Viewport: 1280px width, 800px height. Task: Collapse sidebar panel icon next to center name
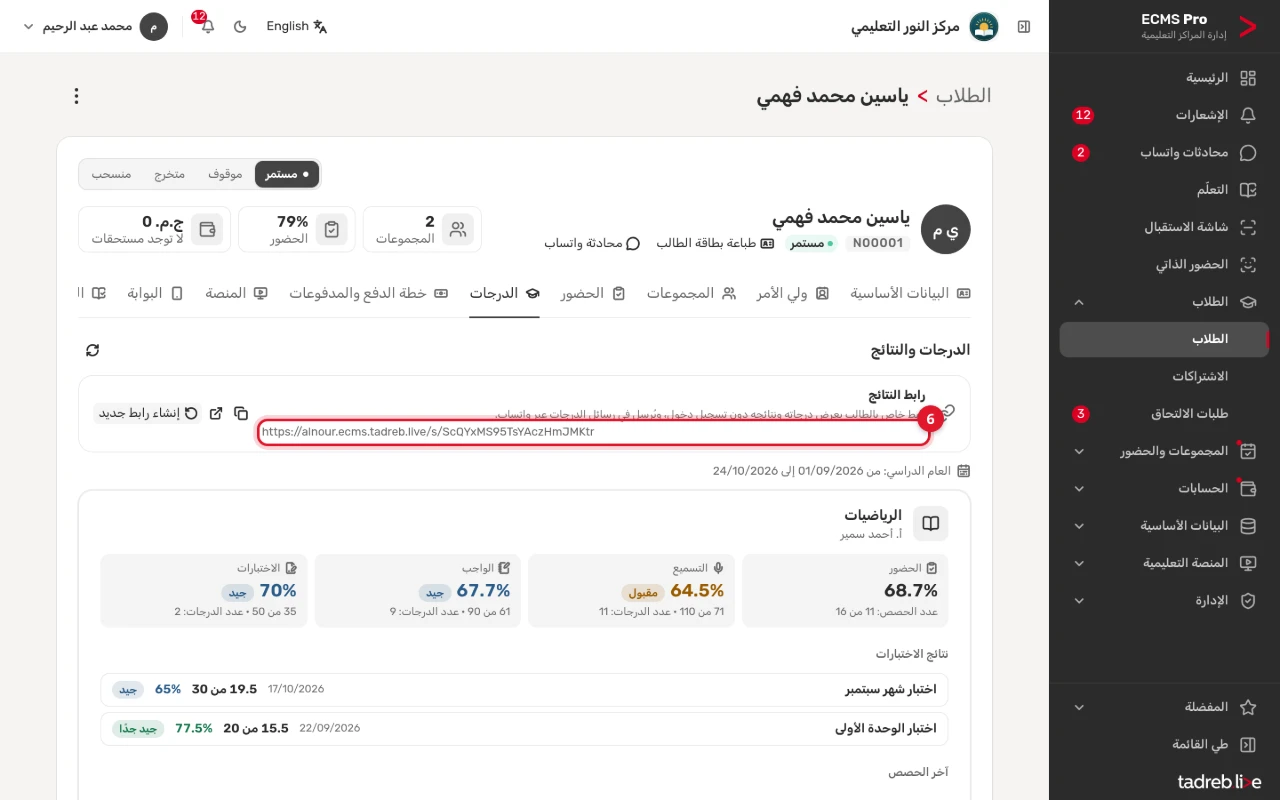click(x=1024, y=27)
